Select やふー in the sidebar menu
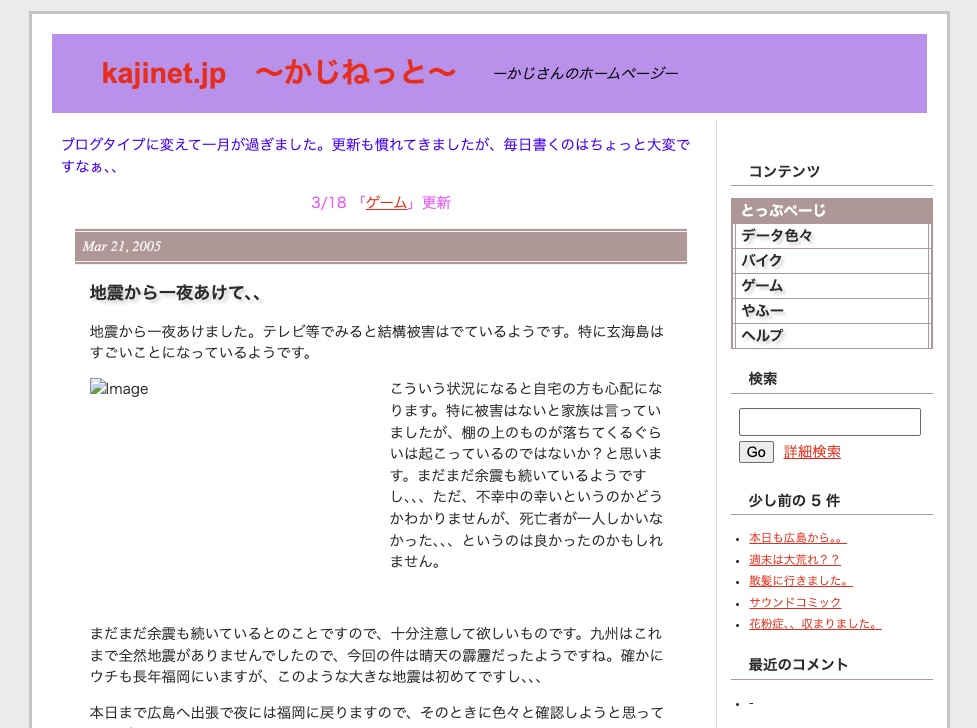The image size is (977, 728). click(x=762, y=311)
